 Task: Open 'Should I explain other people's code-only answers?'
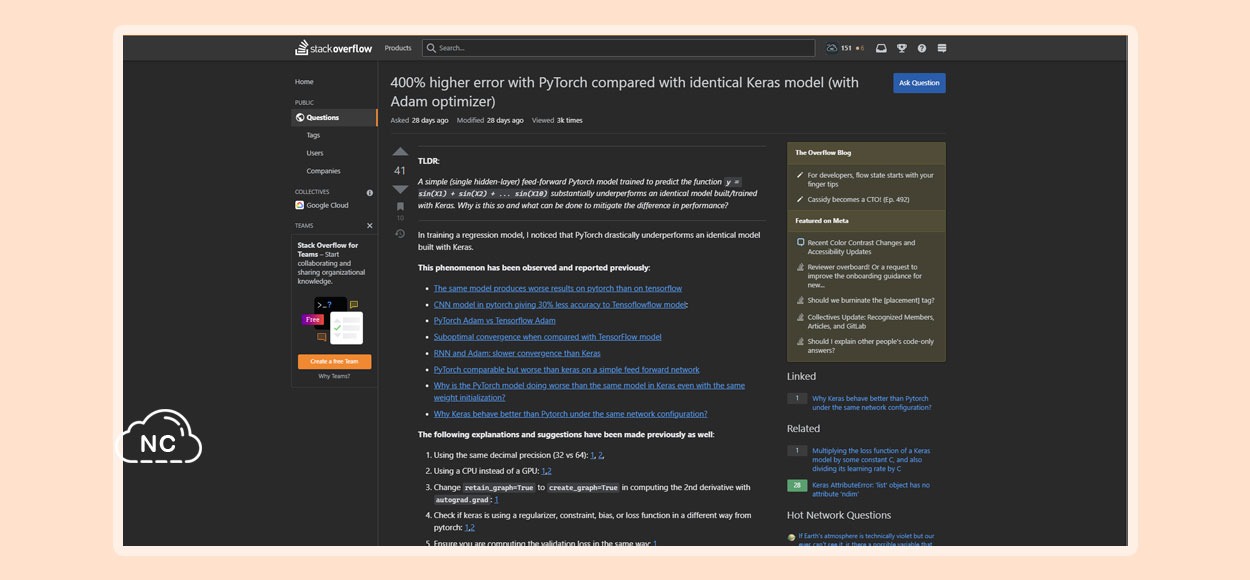[x=871, y=346]
